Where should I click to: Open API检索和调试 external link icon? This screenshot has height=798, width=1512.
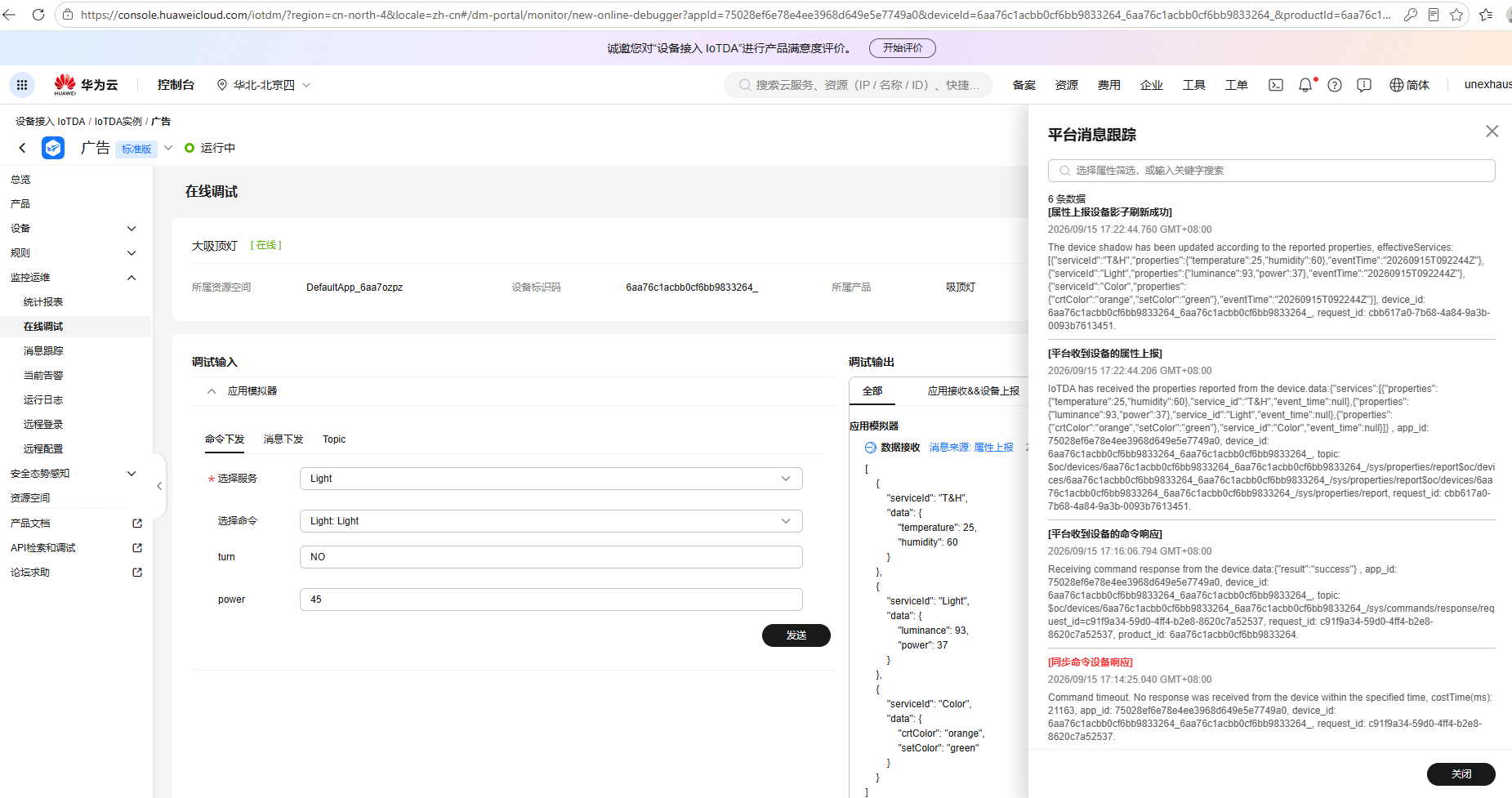[137, 548]
